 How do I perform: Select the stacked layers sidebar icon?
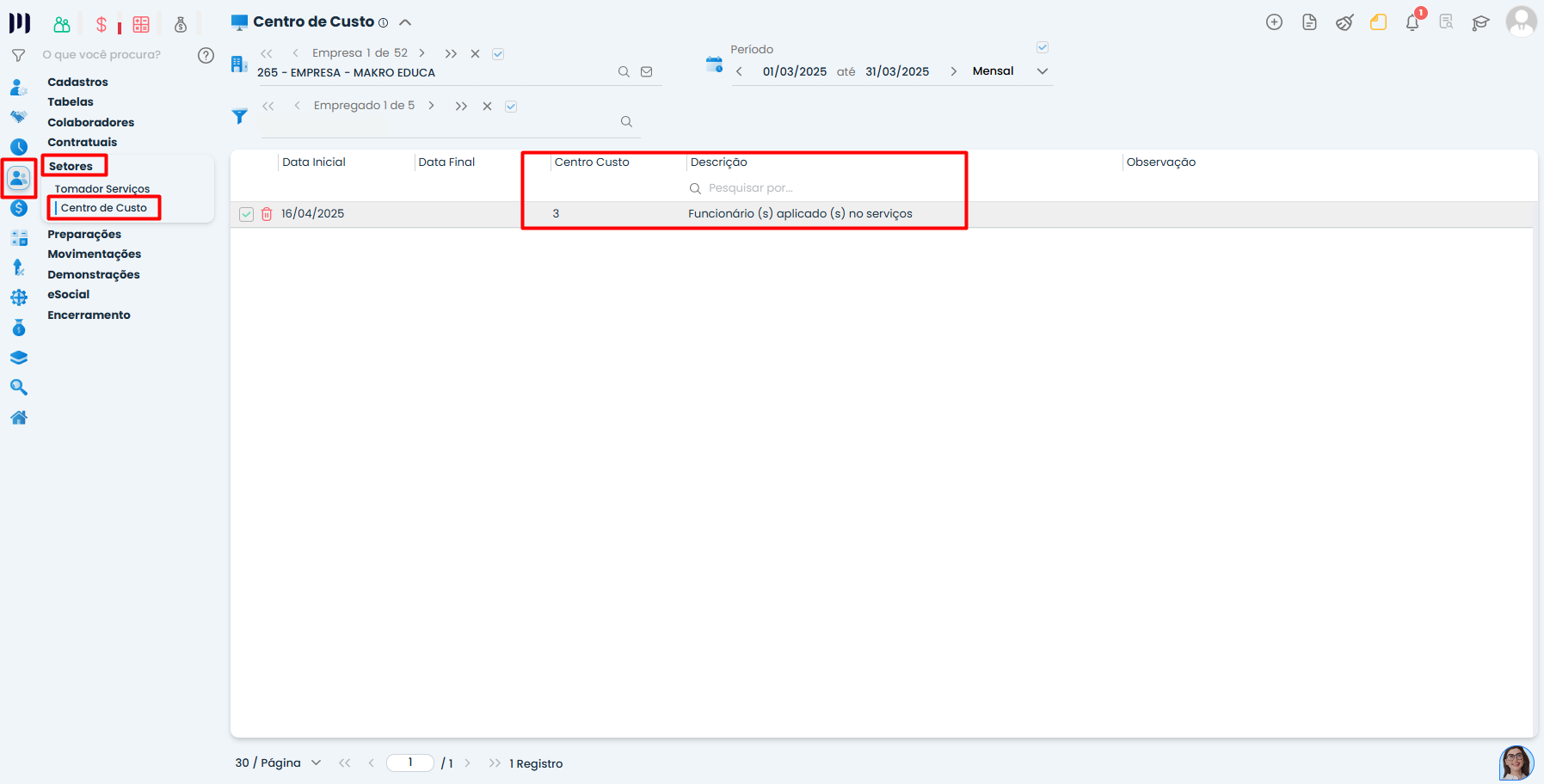point(19,358)
